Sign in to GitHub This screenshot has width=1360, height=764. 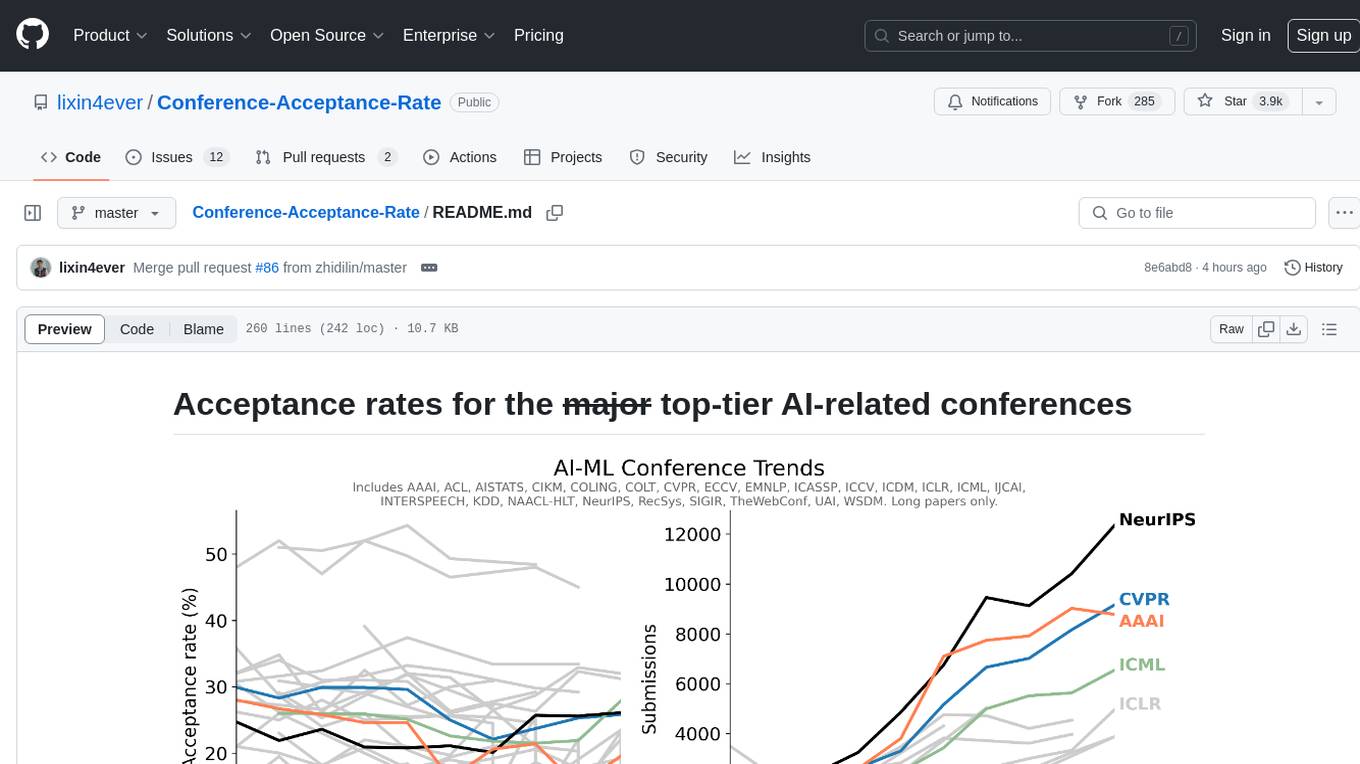1245,35
